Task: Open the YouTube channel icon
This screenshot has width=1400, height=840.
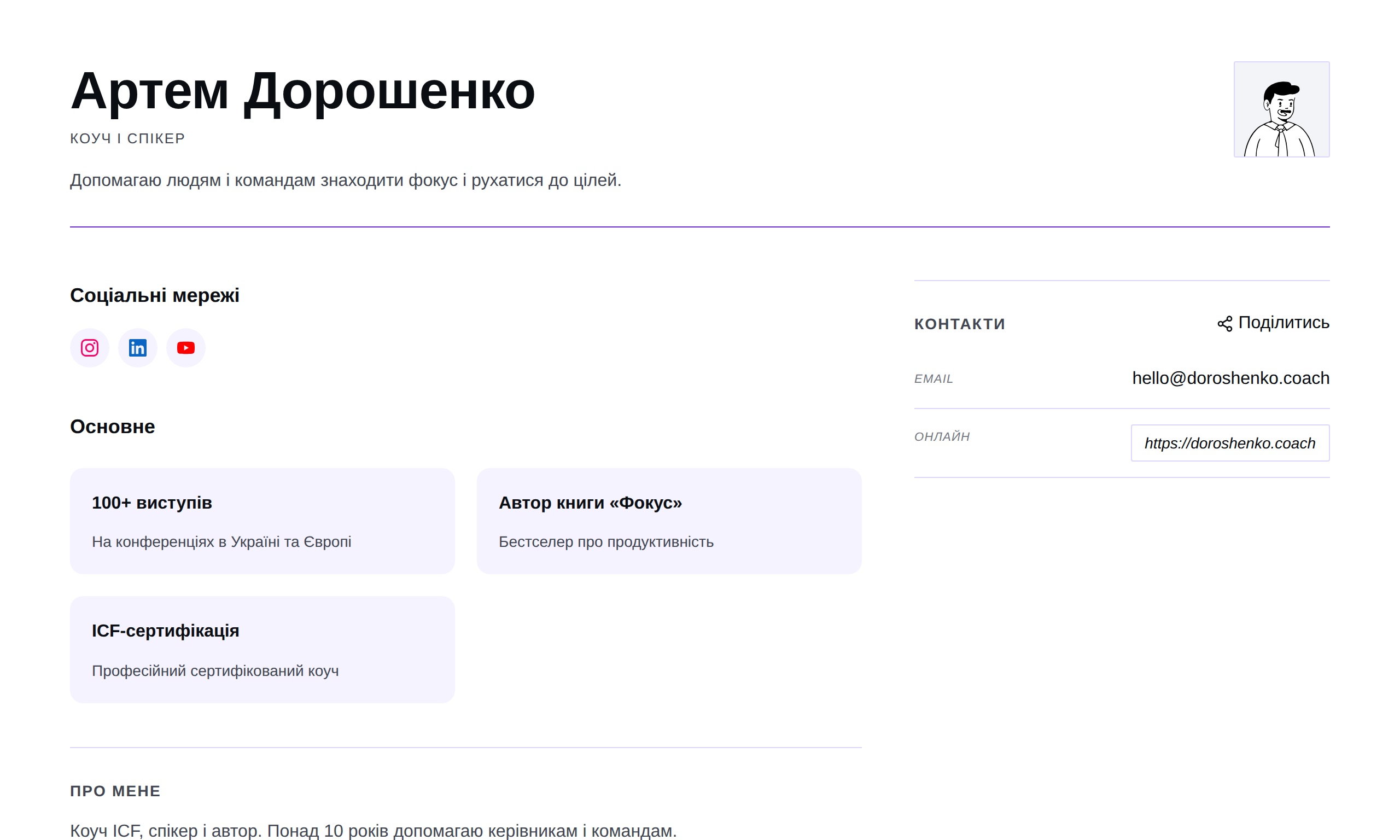Action: 185,348
